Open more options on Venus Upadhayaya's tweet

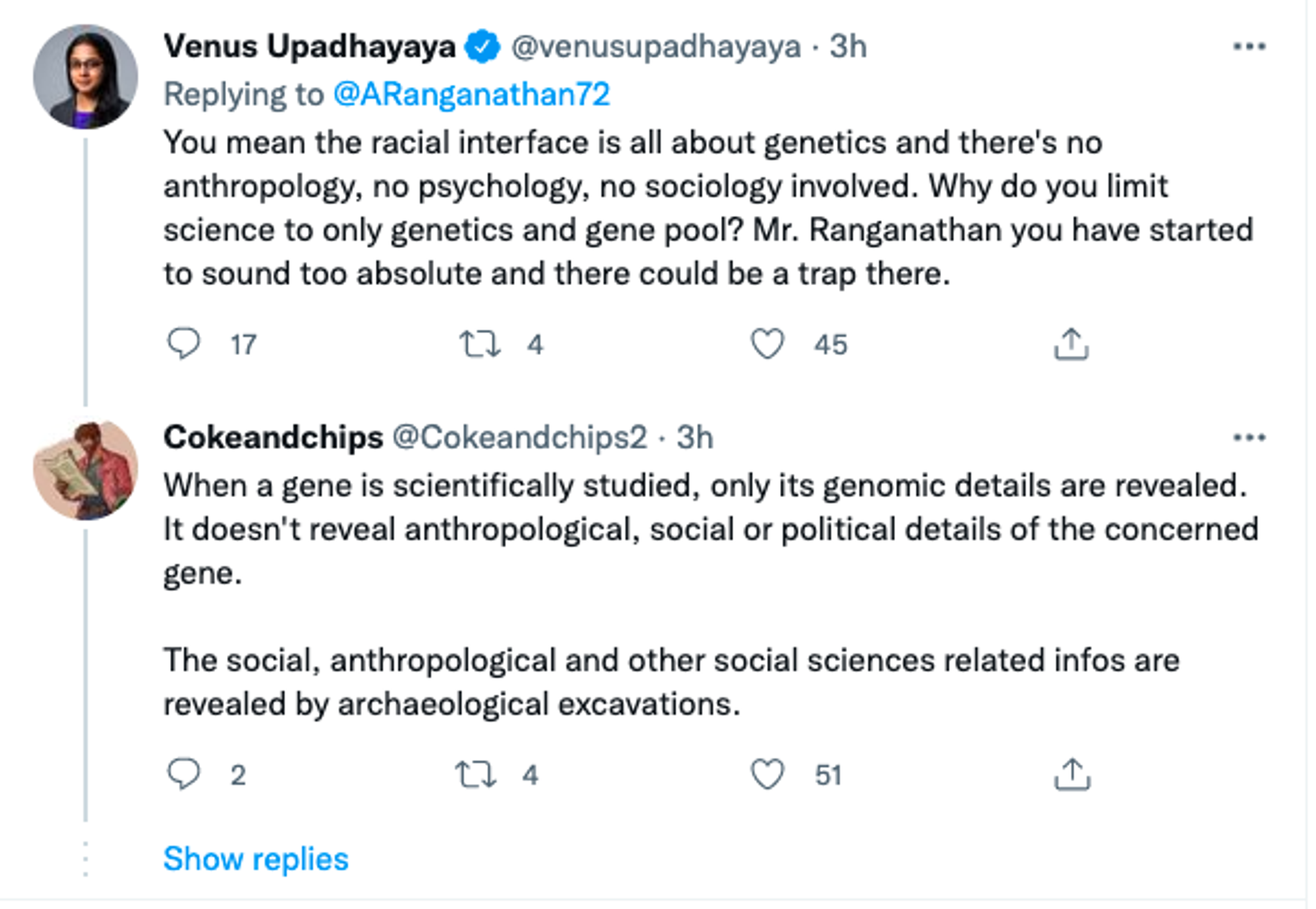point(1249,47)
